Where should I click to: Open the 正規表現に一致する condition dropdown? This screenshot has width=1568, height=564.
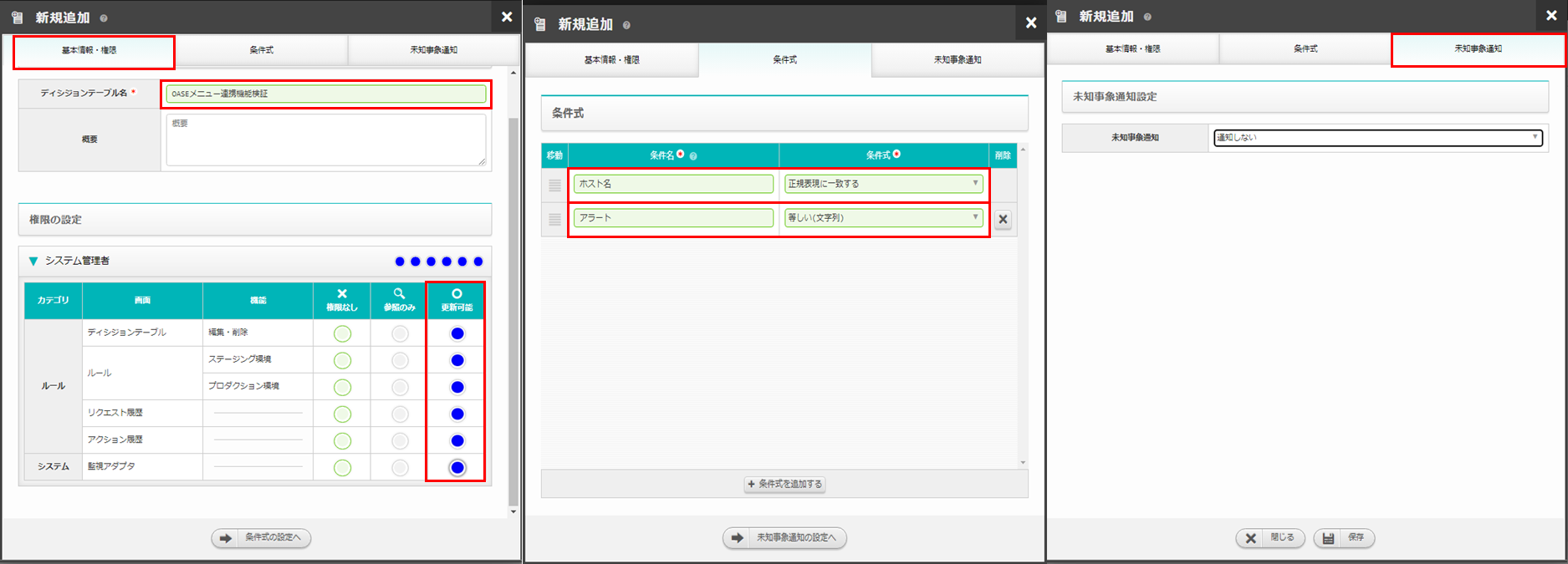pyautogui.click(x=883, y=184)
